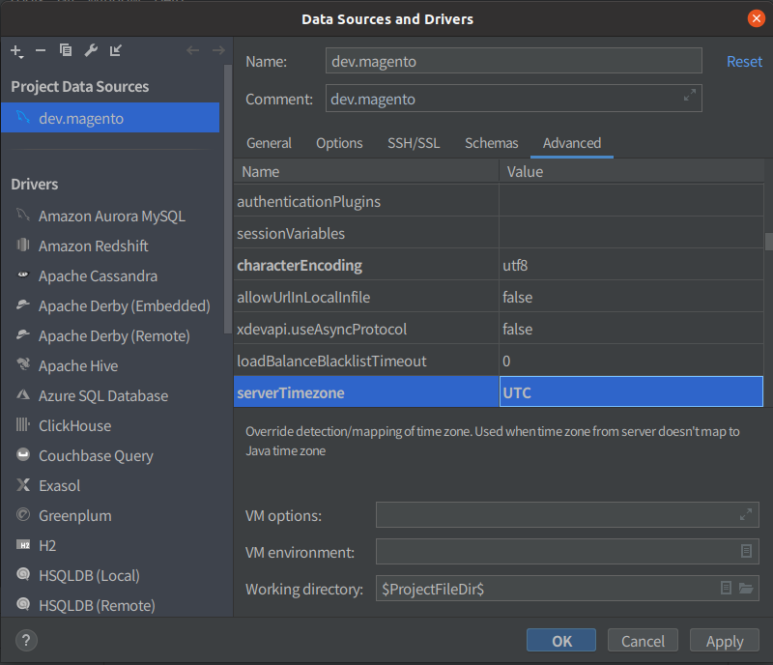The height and width of the screenshot is (665, 773).
Task: Close the Data Sources and Drivers dialog
Action: click(x=756, y=19)
